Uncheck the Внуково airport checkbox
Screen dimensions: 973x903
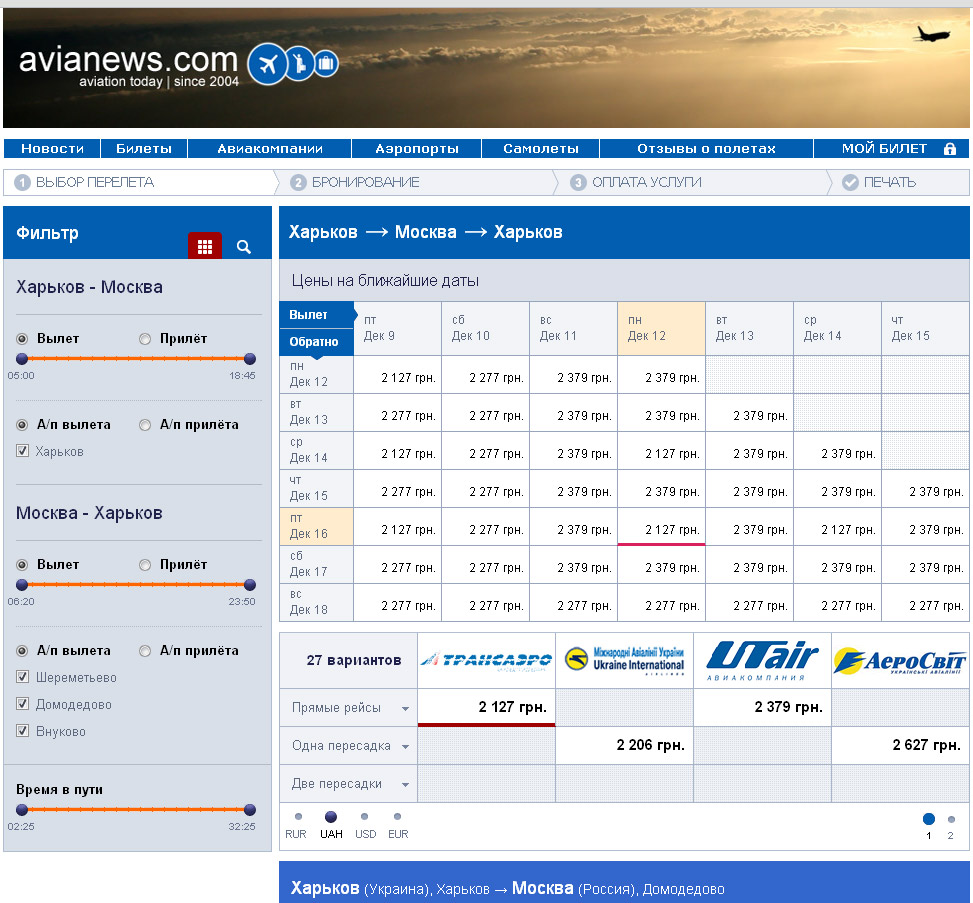[x=22, y=731]
